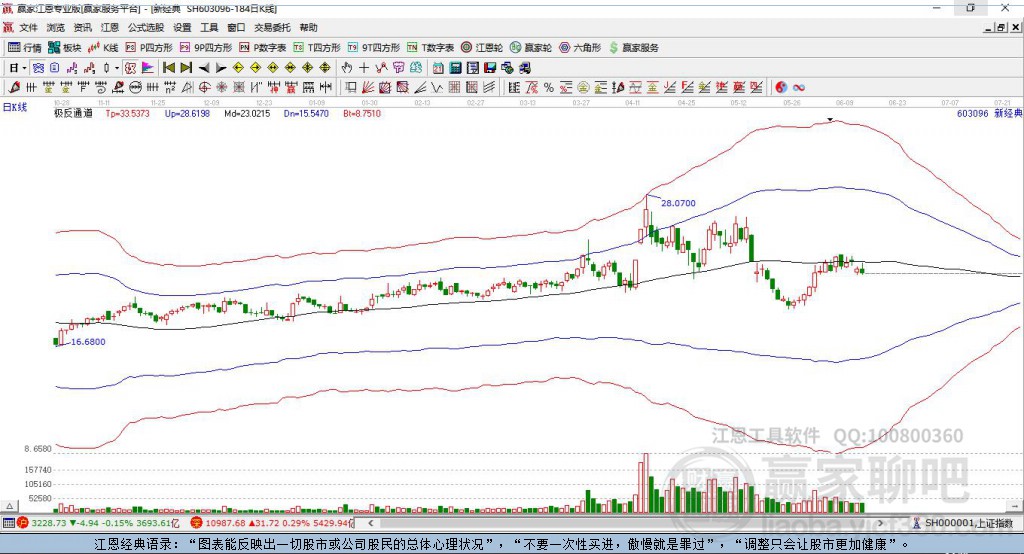
Task: Select the rectangle box drawing tool
Action: coord(351,88)
